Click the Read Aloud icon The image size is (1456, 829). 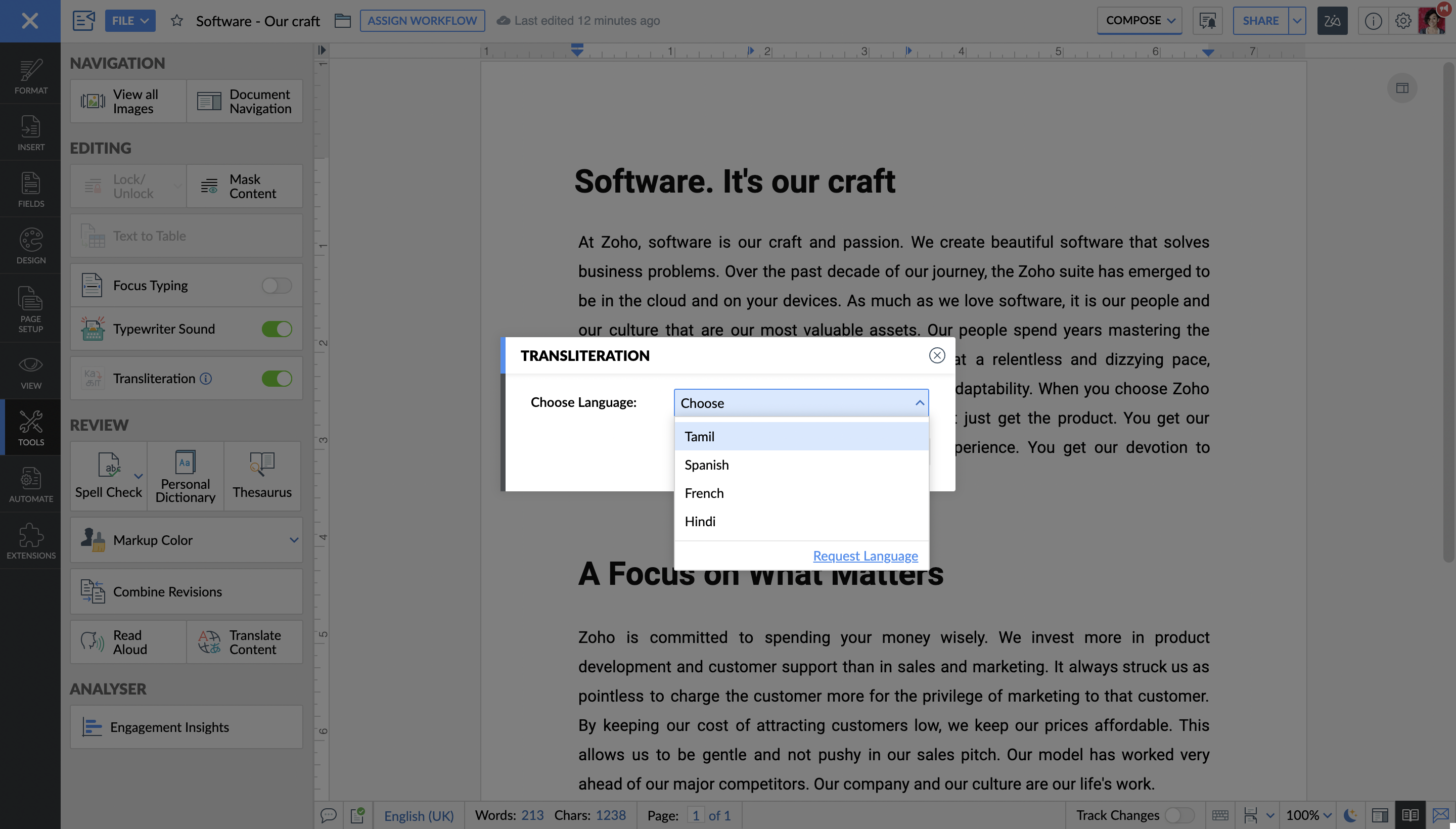92,641
